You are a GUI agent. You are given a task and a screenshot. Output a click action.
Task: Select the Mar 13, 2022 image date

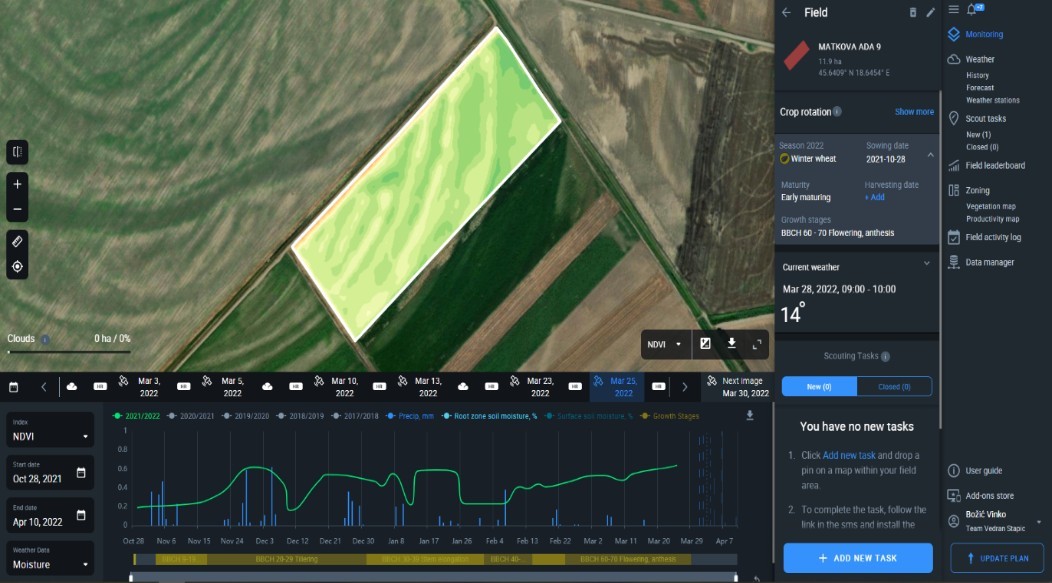(428, 386)
